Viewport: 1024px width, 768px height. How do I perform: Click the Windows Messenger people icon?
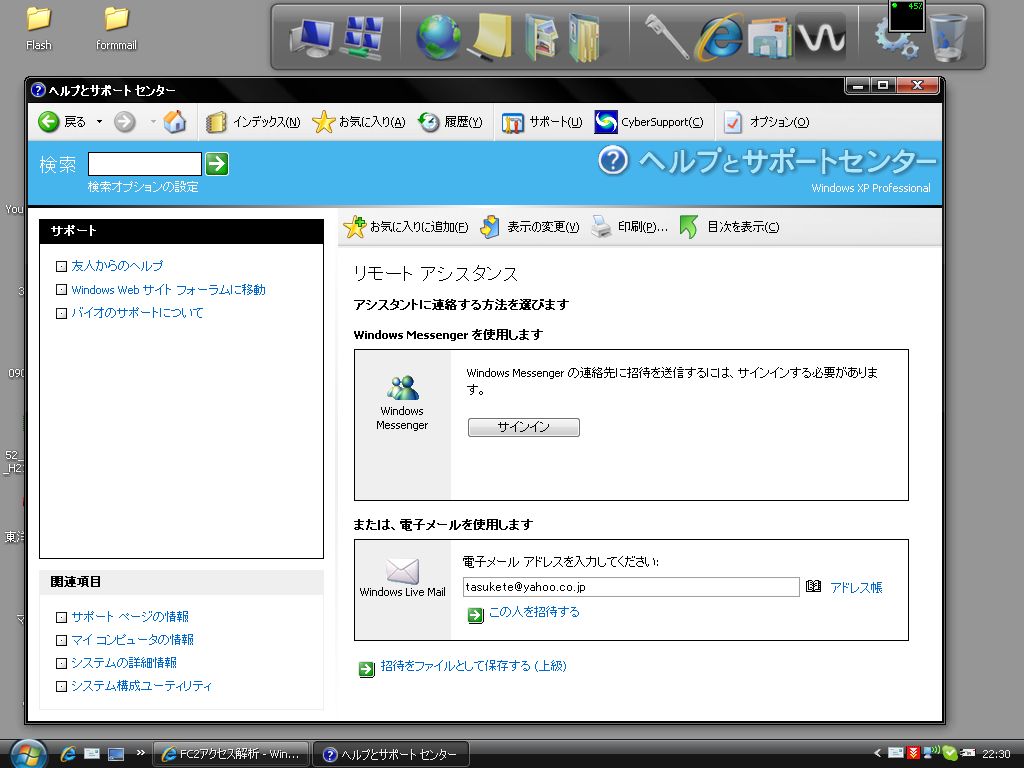pos(402,388)
